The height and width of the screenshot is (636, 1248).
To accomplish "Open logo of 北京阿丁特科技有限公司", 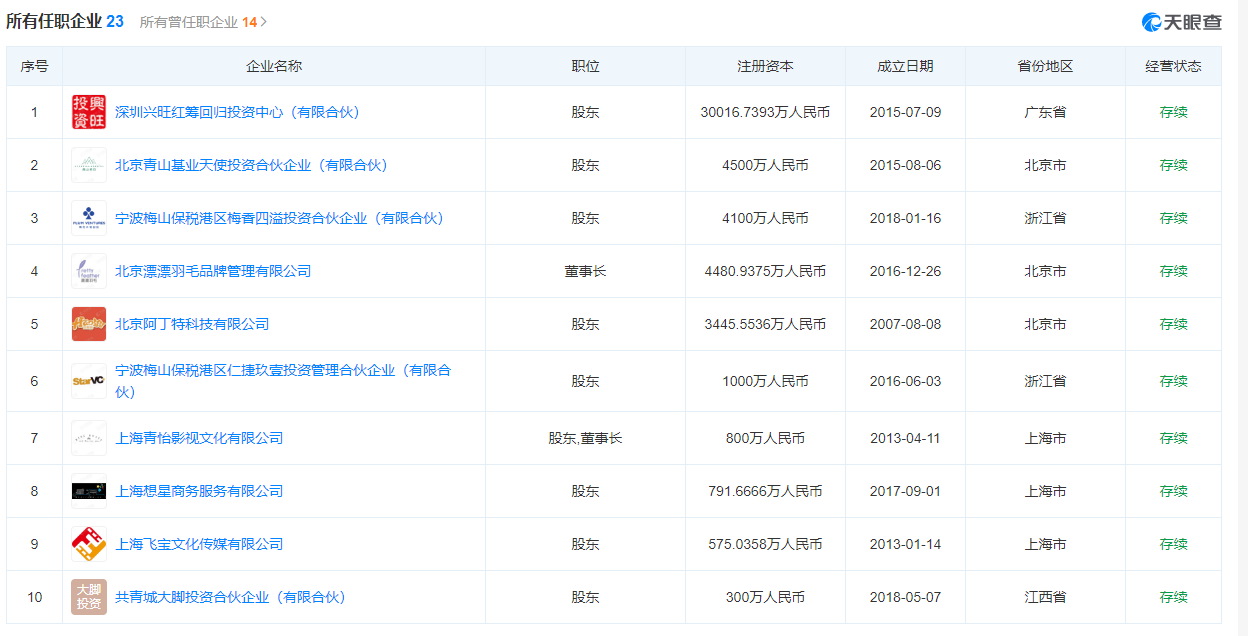I will 89,324.
